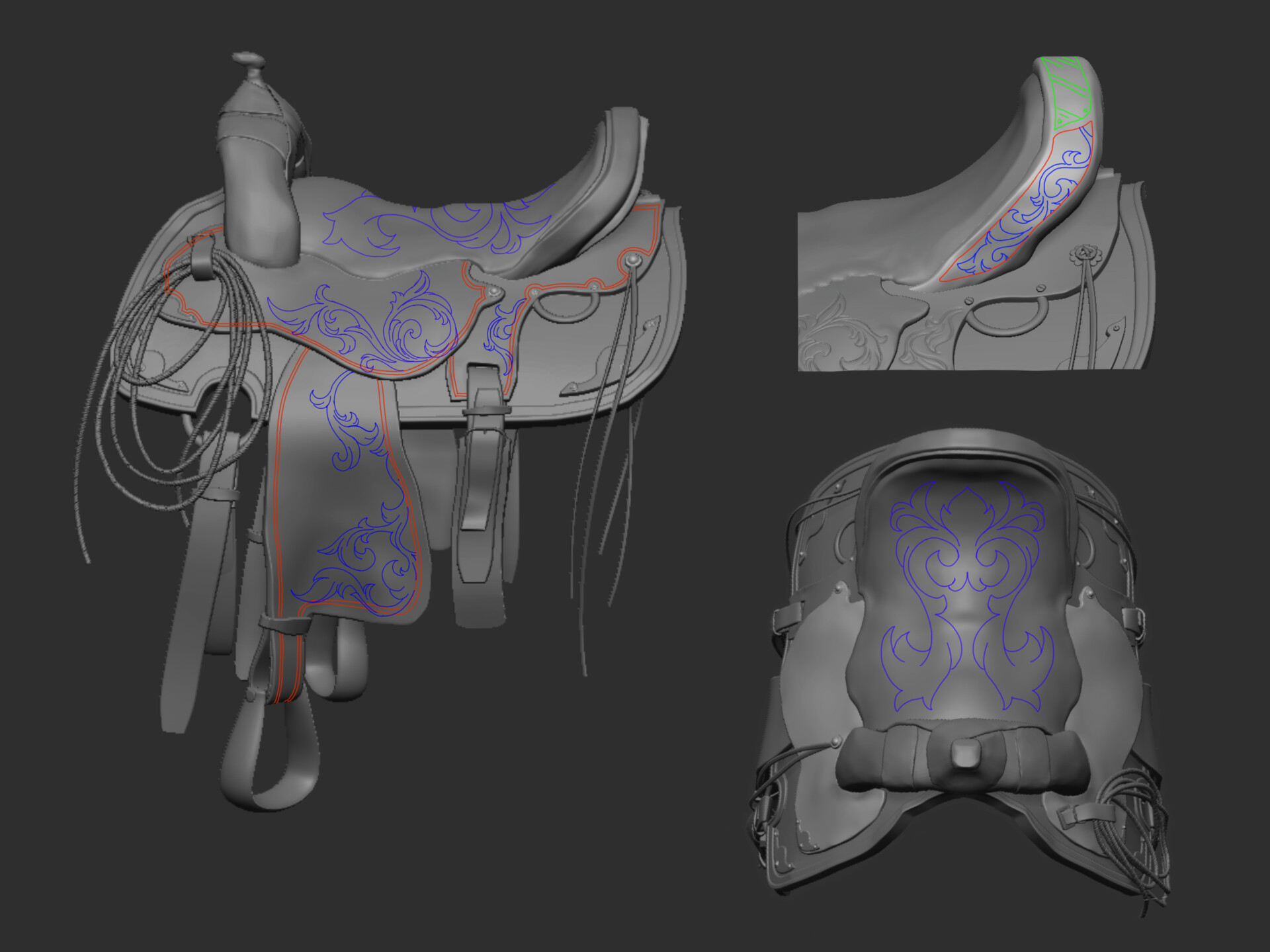
Task: Click the round concho with hanging strings
Action: coord(633,260)
